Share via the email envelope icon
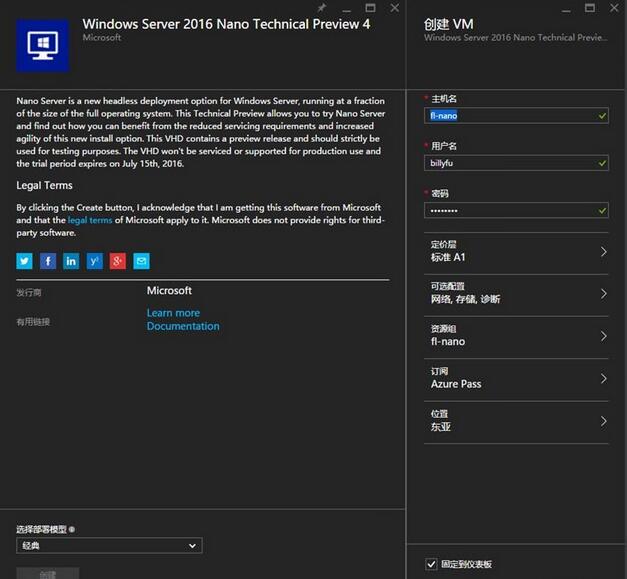Screen dimensions: 627x579 point(141,261)
